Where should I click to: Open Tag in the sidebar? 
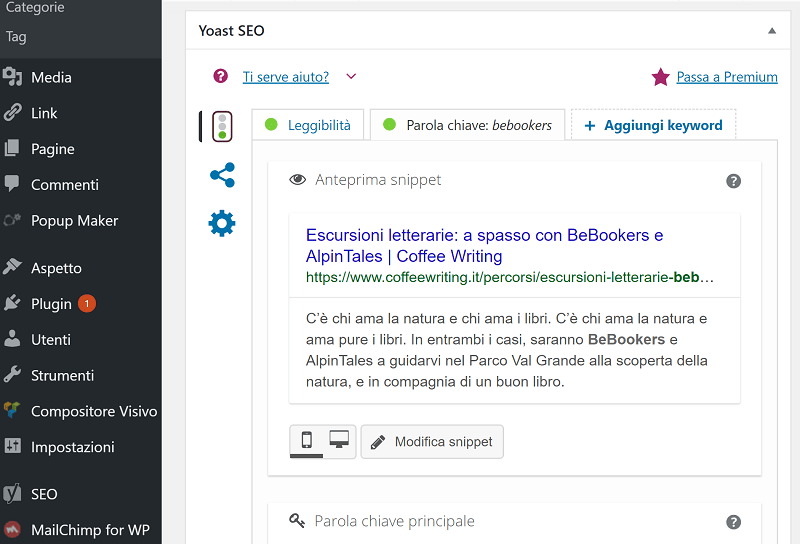pyautogui.click(x=16, y=37)
